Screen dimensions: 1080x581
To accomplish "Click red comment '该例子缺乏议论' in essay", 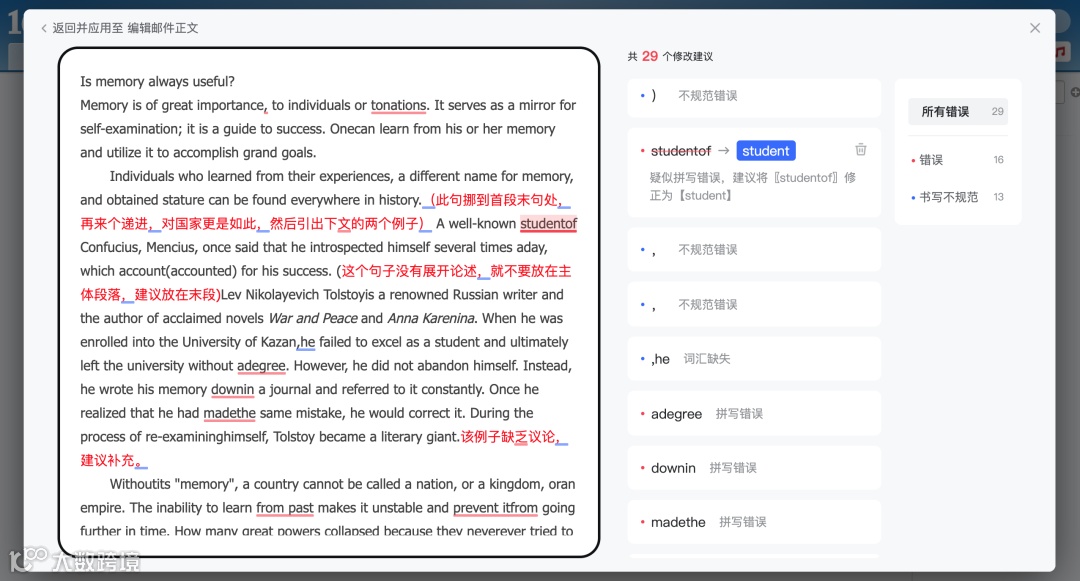I will pyautogui.click(x=508, y=437).
